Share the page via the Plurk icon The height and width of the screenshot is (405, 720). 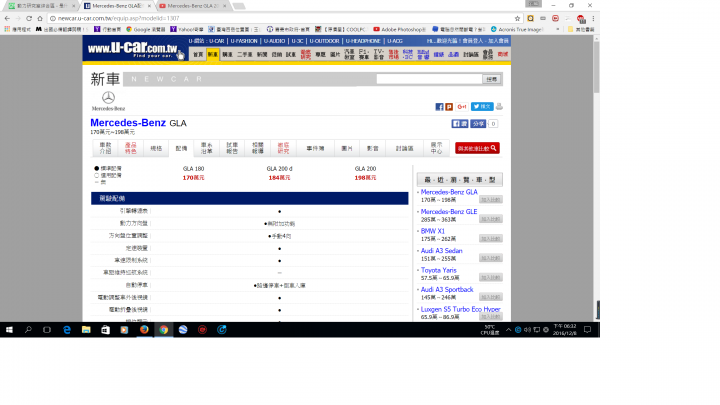449,107
